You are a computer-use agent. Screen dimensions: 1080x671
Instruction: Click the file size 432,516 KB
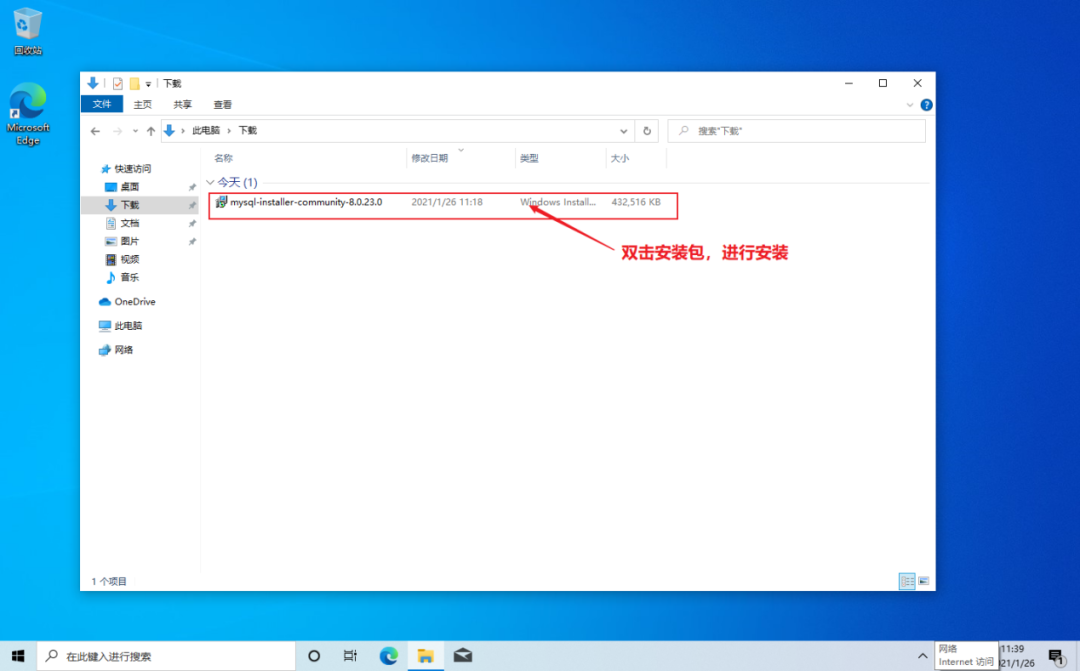[x=636, y=202]
